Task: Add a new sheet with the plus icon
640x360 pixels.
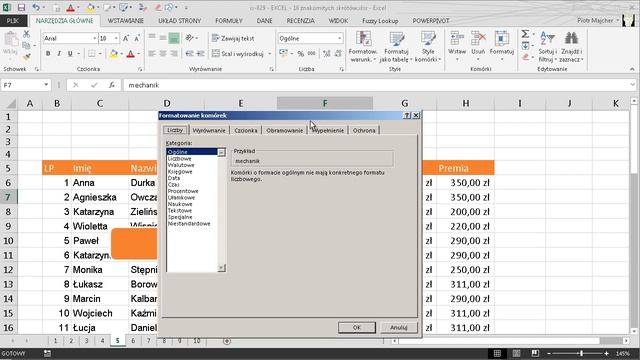Action: (227, 341)
